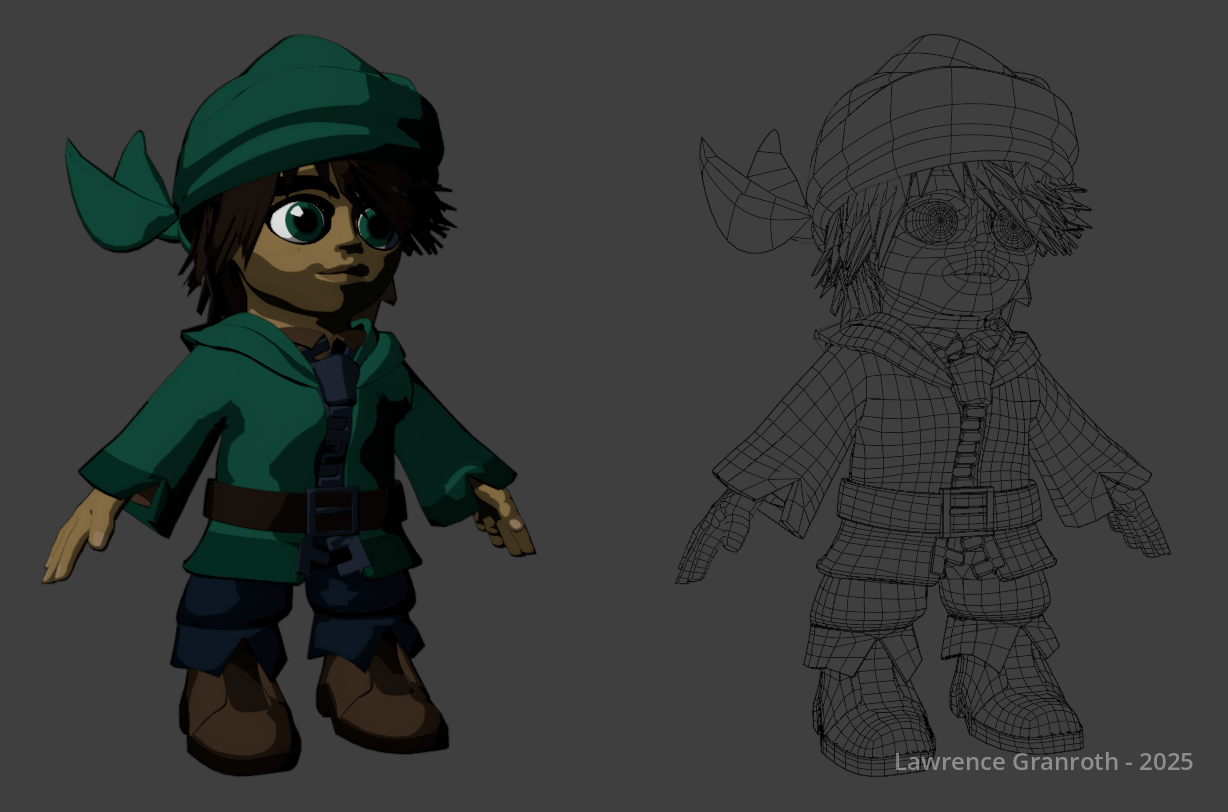The image size is (1228, 812).
Task: Select the rendered character's brown boot
Action: click(235, 720)
